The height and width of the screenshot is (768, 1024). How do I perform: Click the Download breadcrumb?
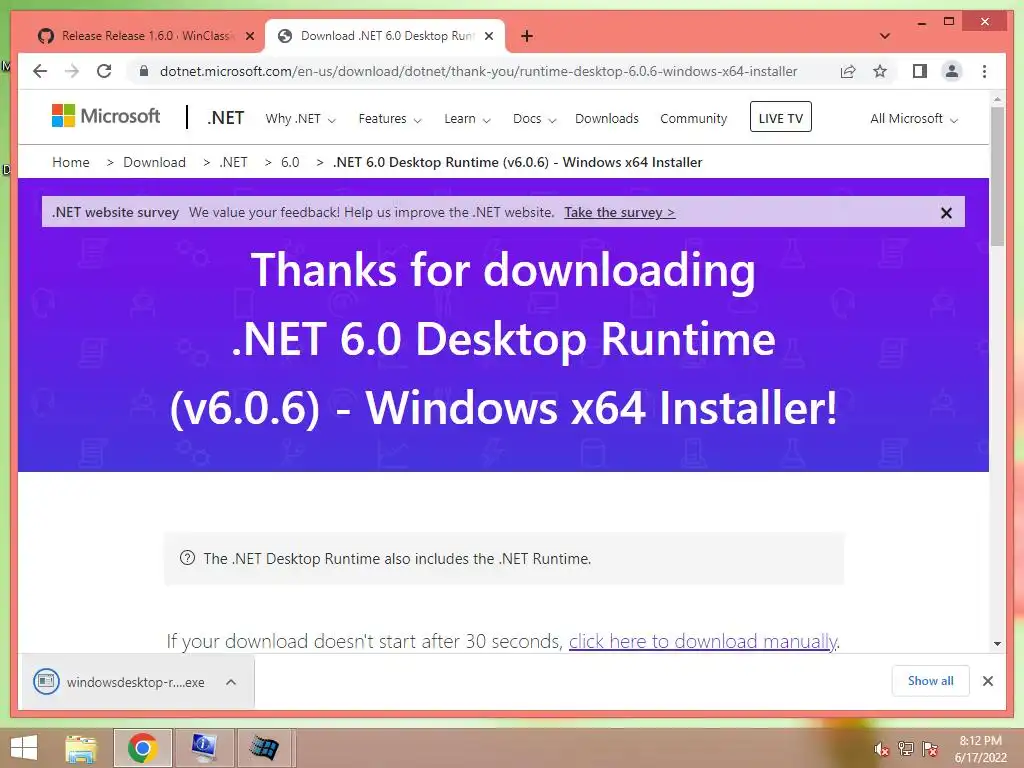point(154,162)
